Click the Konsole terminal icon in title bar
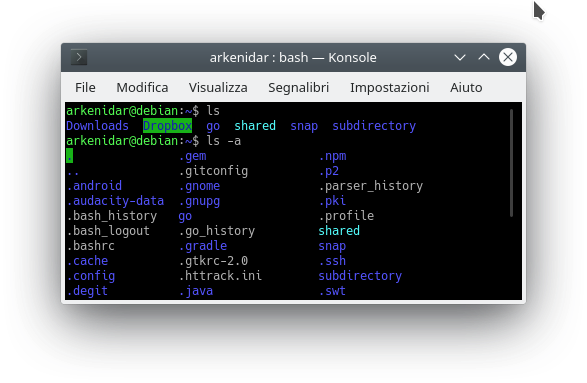Viewport: 587px width, 383px height. point(79,57)
